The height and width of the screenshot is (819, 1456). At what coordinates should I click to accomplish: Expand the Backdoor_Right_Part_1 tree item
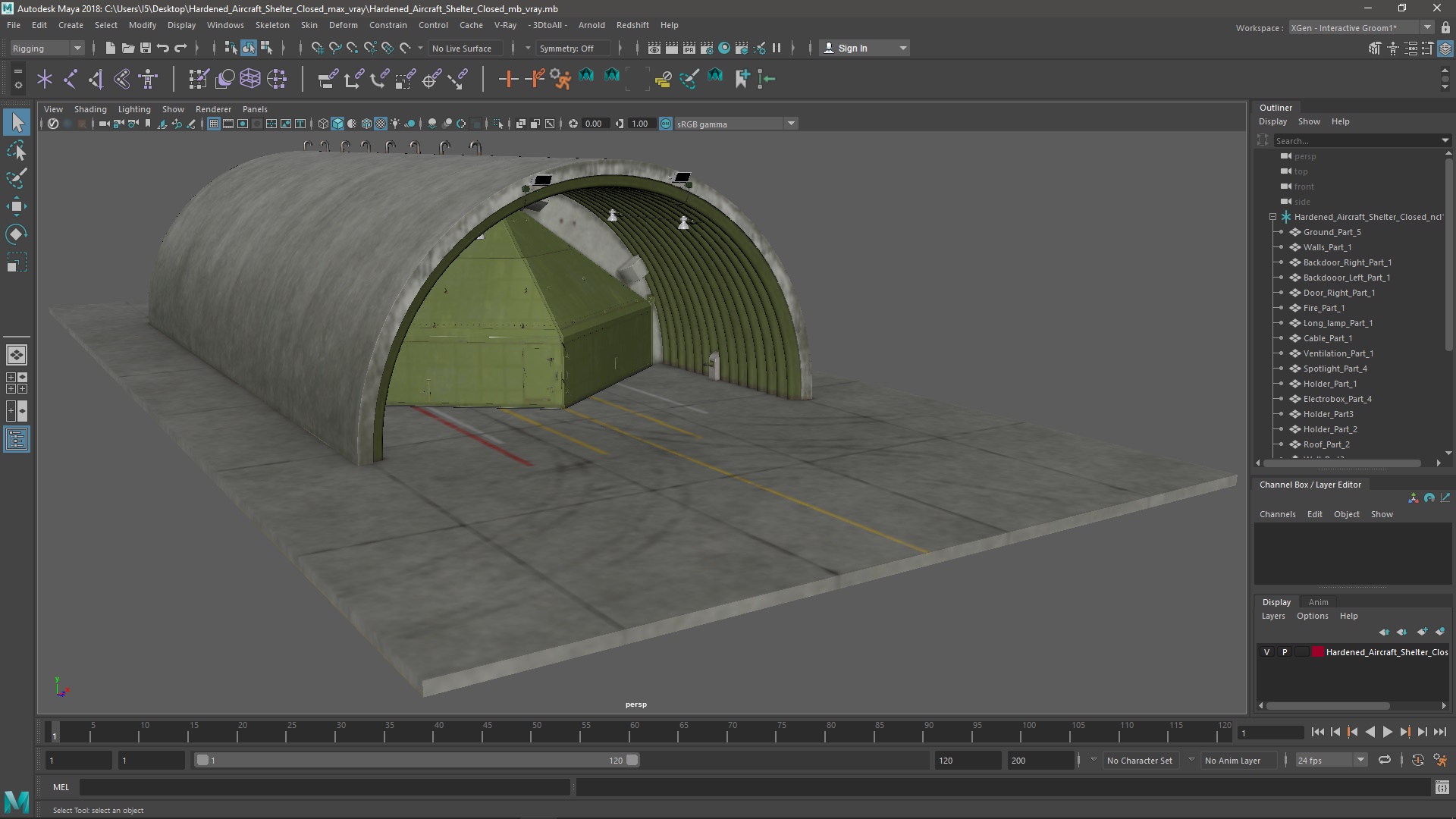coord(1281,262)
